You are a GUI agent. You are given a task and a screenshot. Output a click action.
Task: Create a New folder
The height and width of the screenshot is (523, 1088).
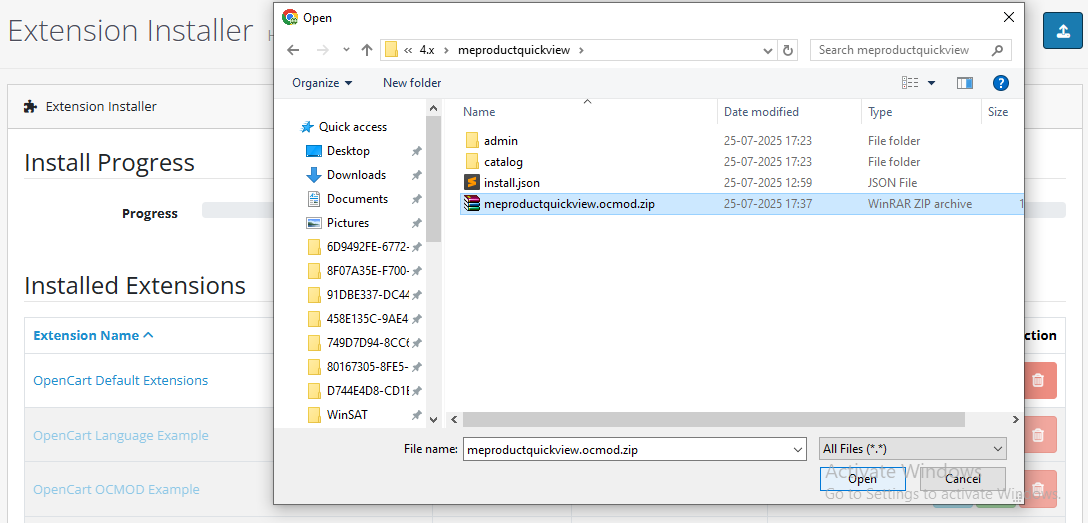412,83
